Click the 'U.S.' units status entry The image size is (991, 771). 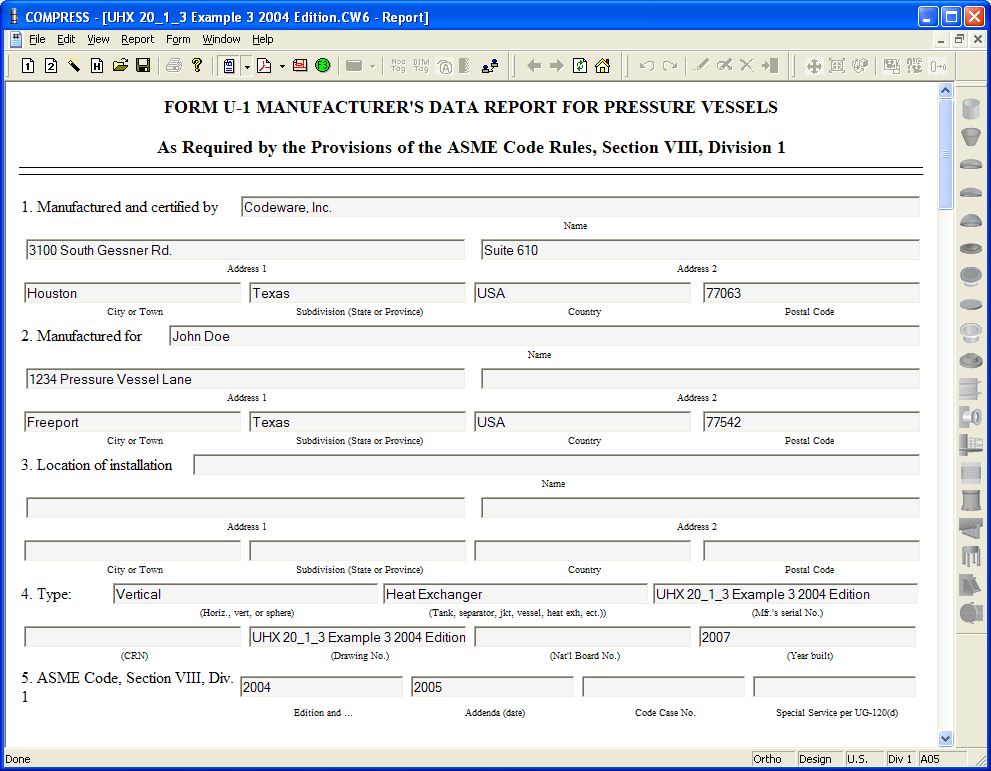point(863,759)
